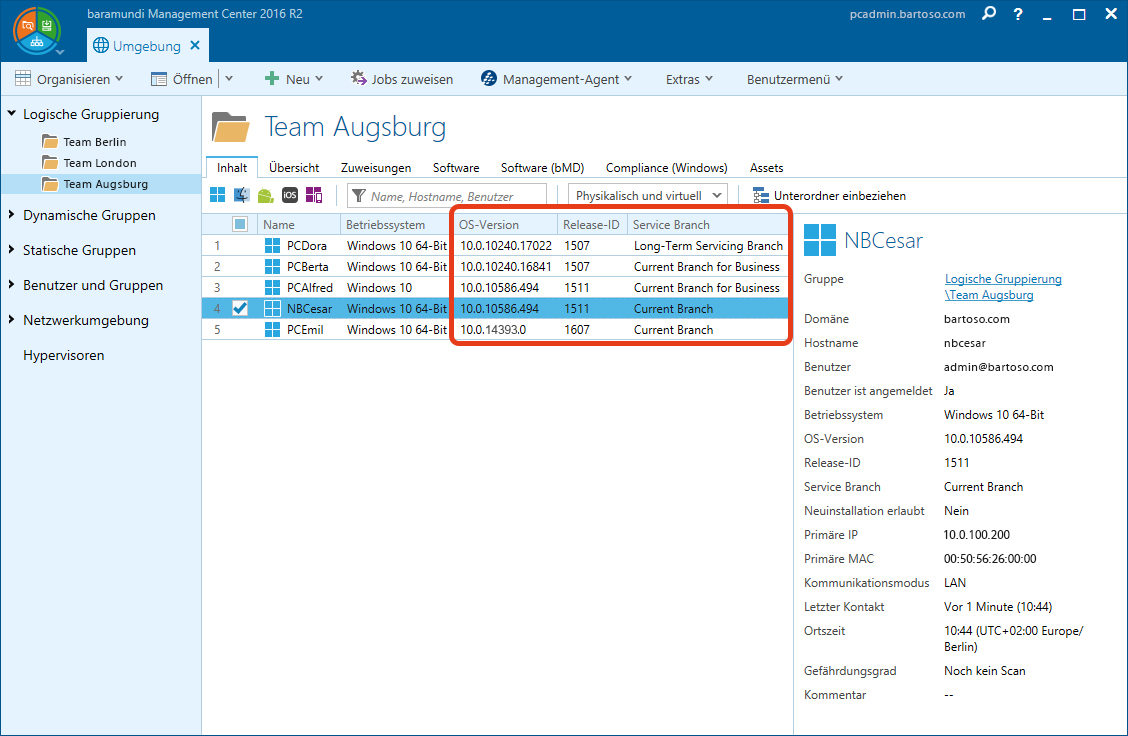Image resolution: width=1128 pixels, height=736 pixels.
Task: Click the Long-Term Servicing Branch cell
Action: (x=708, y=245)
